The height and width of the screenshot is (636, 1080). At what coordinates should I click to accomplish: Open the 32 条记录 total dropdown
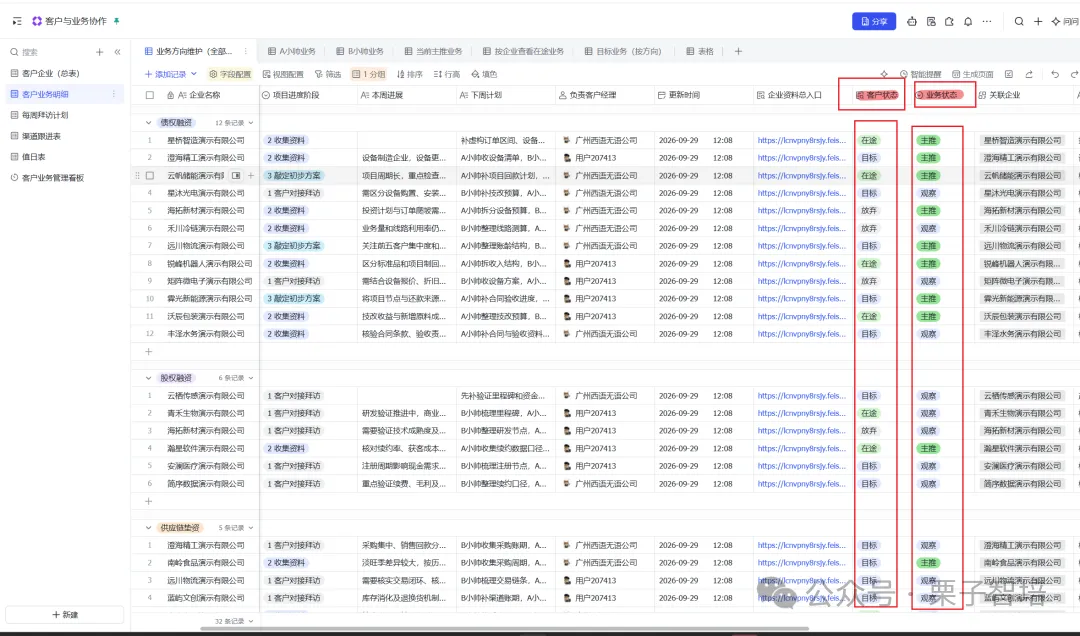click(234, 621)
